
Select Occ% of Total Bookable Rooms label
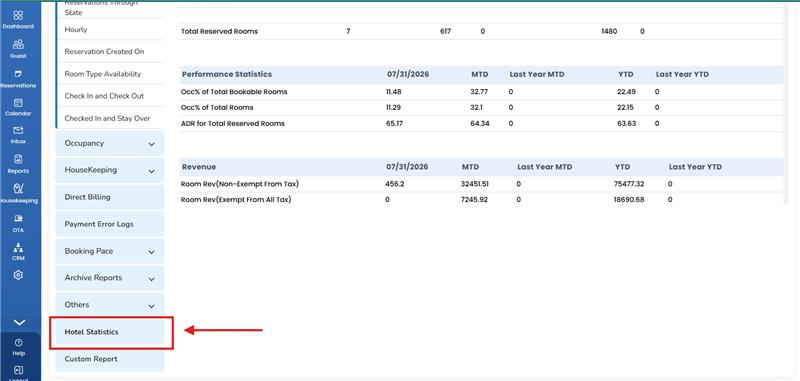pyautogui.click(x=234, y=92)
